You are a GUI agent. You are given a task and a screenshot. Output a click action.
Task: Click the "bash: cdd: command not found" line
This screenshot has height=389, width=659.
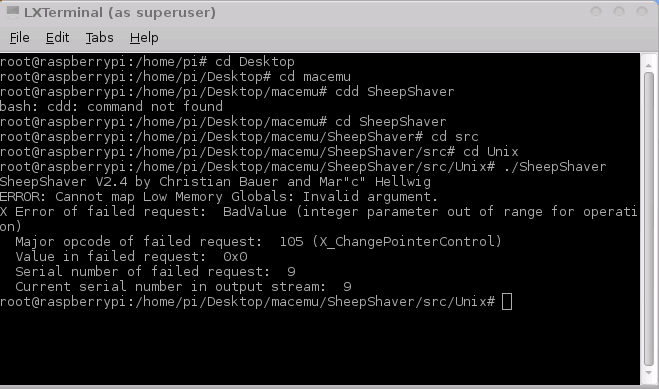(x=111, y=107)
